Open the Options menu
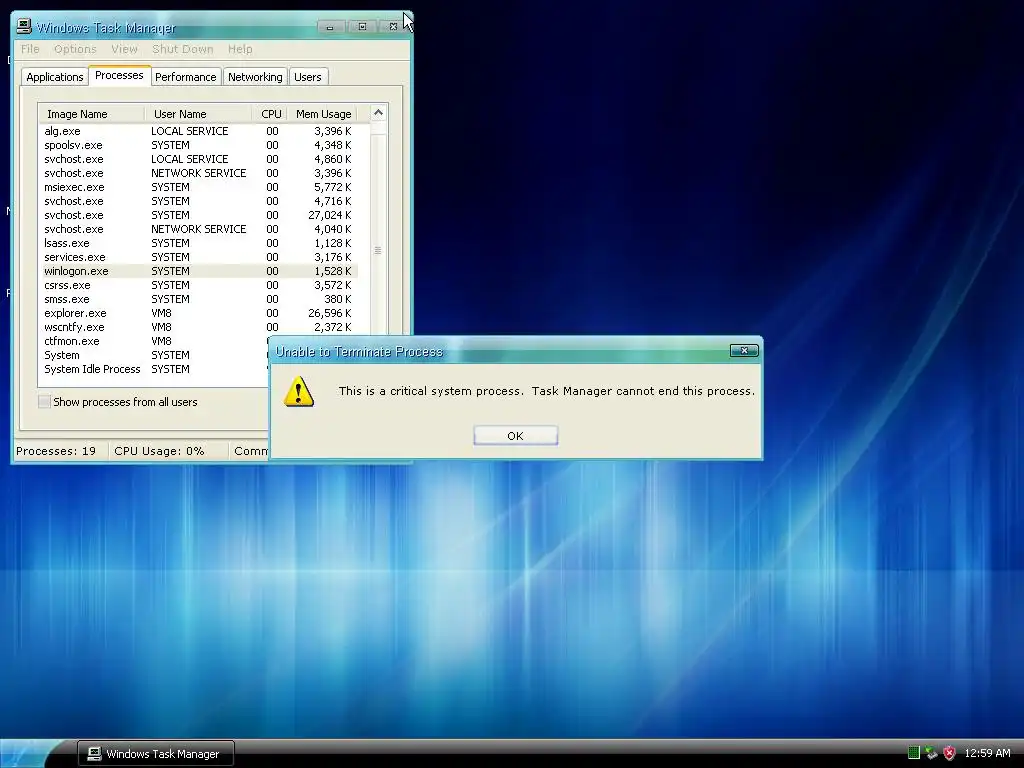This screenshot has height=768, width=1024. coord(75,49)
